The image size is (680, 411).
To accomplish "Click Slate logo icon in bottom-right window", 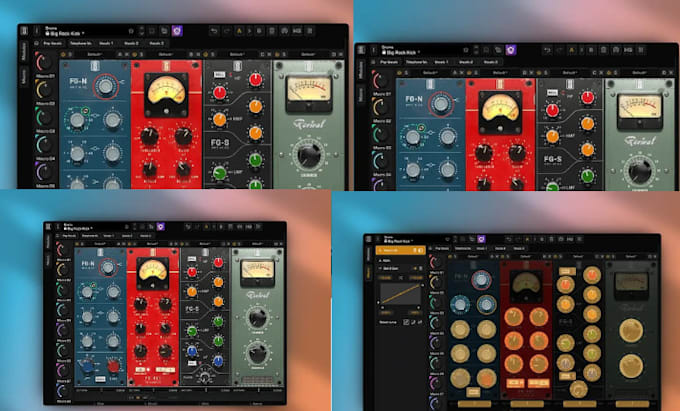I will coord(369,239).
